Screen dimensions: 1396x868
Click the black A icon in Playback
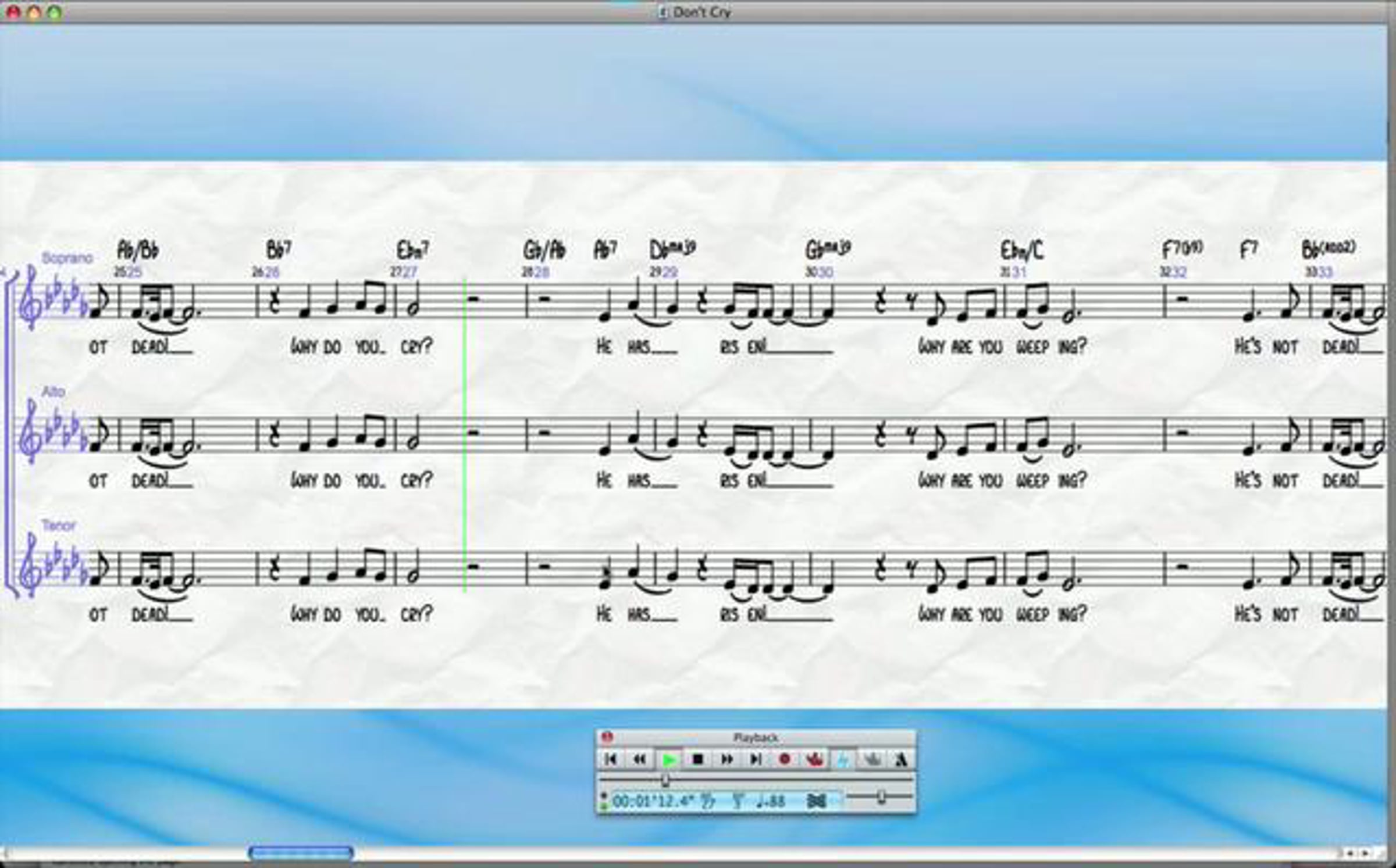900,759
